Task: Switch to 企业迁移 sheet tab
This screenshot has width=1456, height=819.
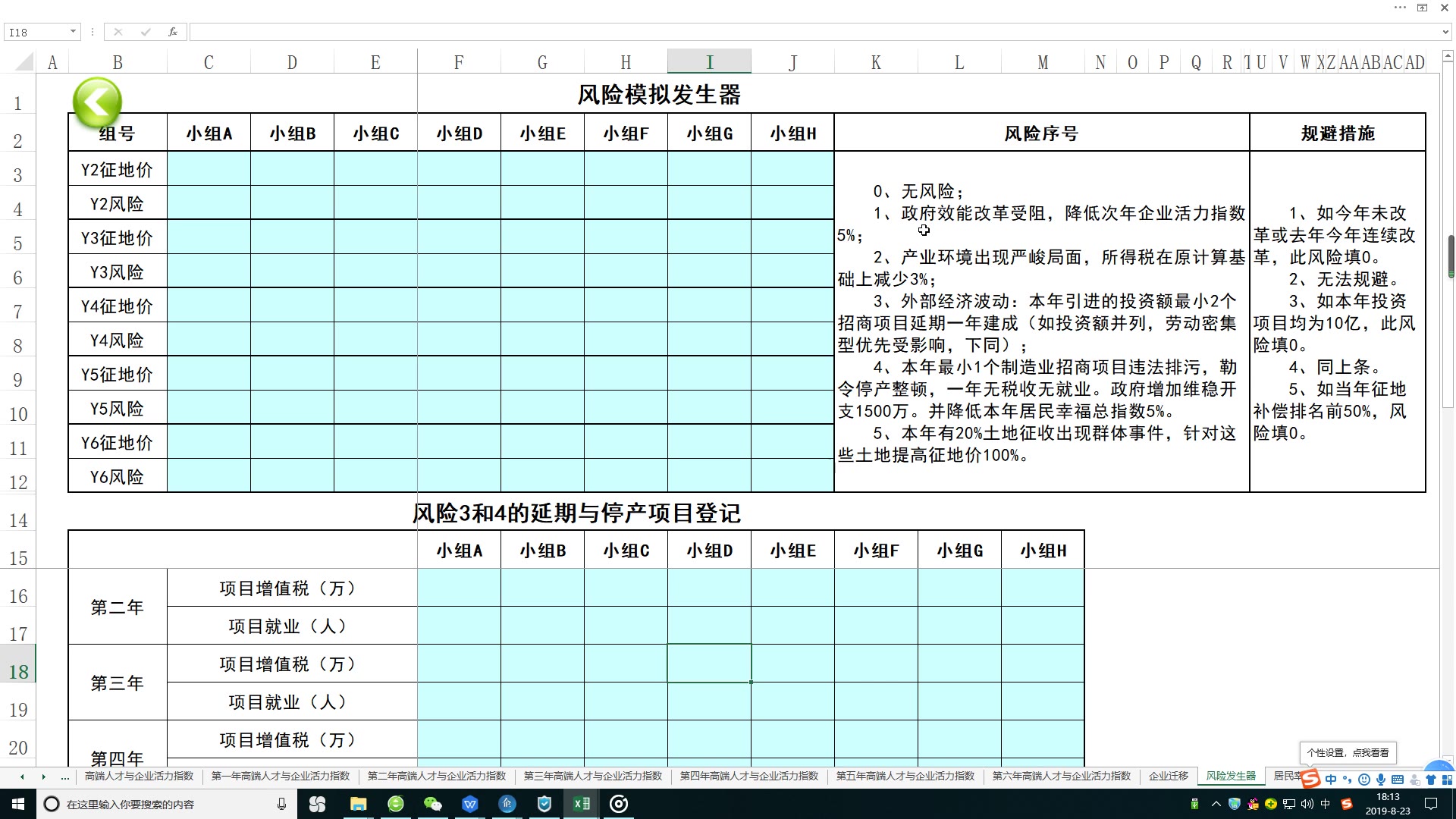Action: pyautogui.click(x=1169, y=776)
